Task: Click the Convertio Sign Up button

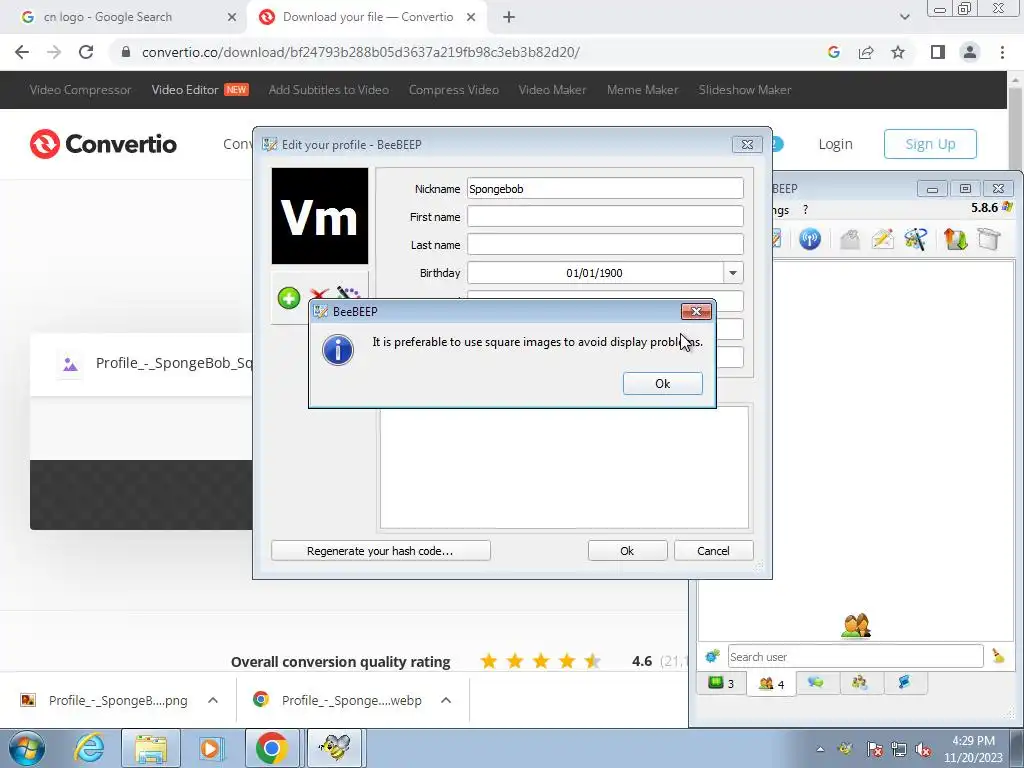Action: pyautogui.click(x=930, y=144)
